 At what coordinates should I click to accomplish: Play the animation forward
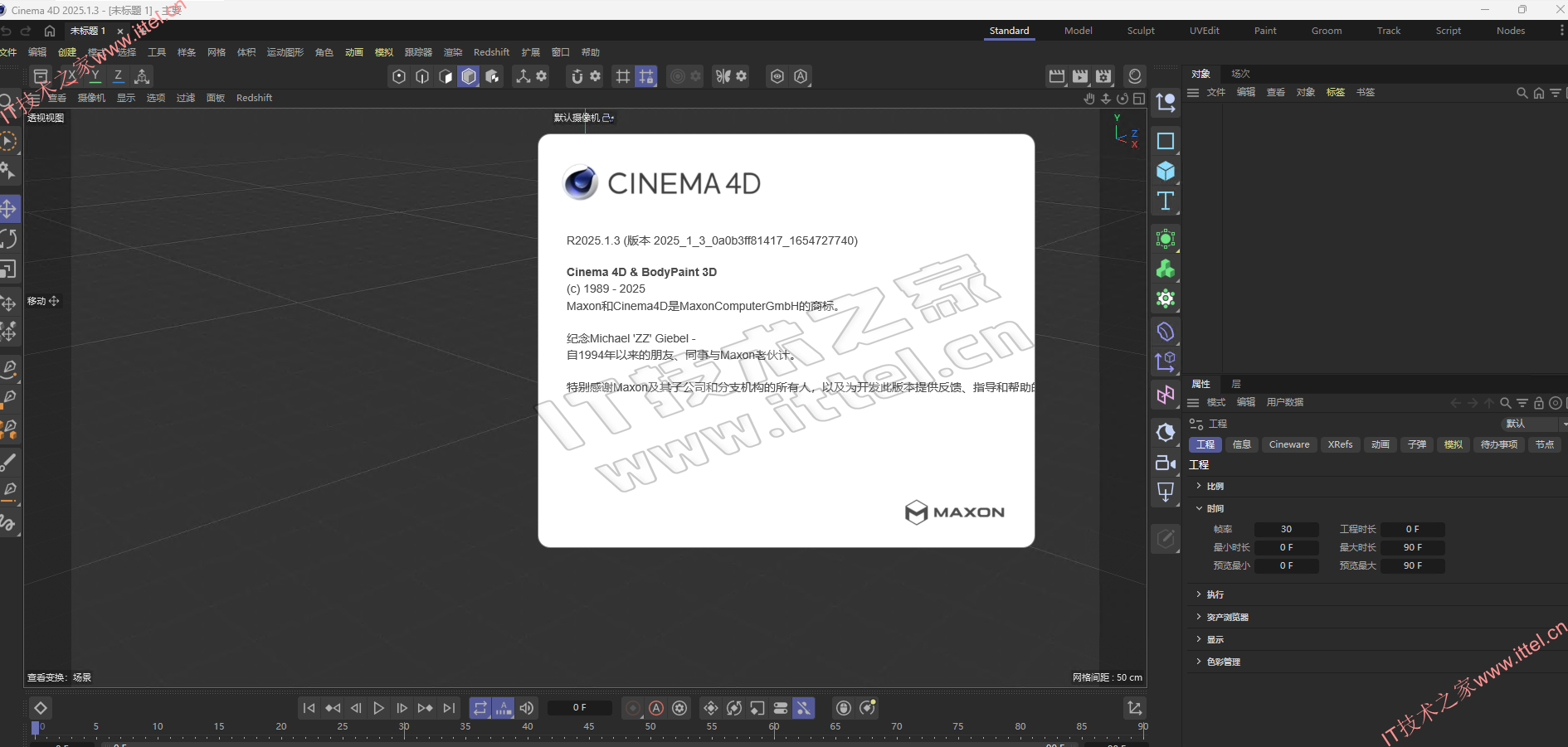379,708
